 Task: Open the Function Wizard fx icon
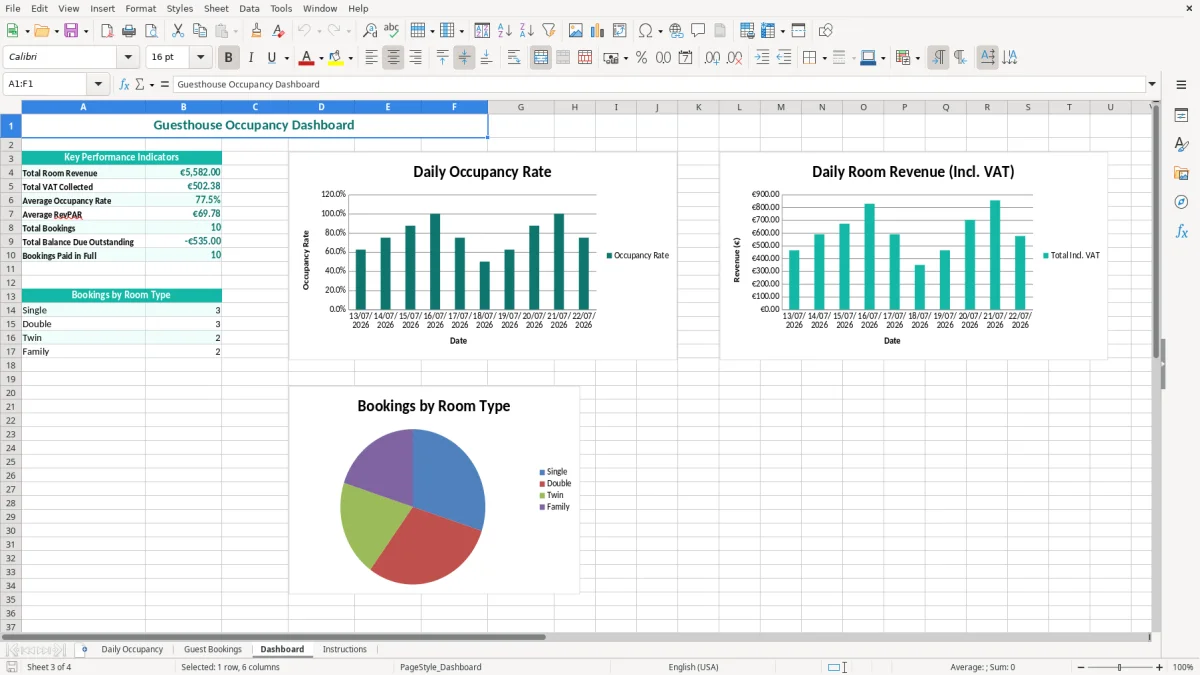tap(124, 84)
